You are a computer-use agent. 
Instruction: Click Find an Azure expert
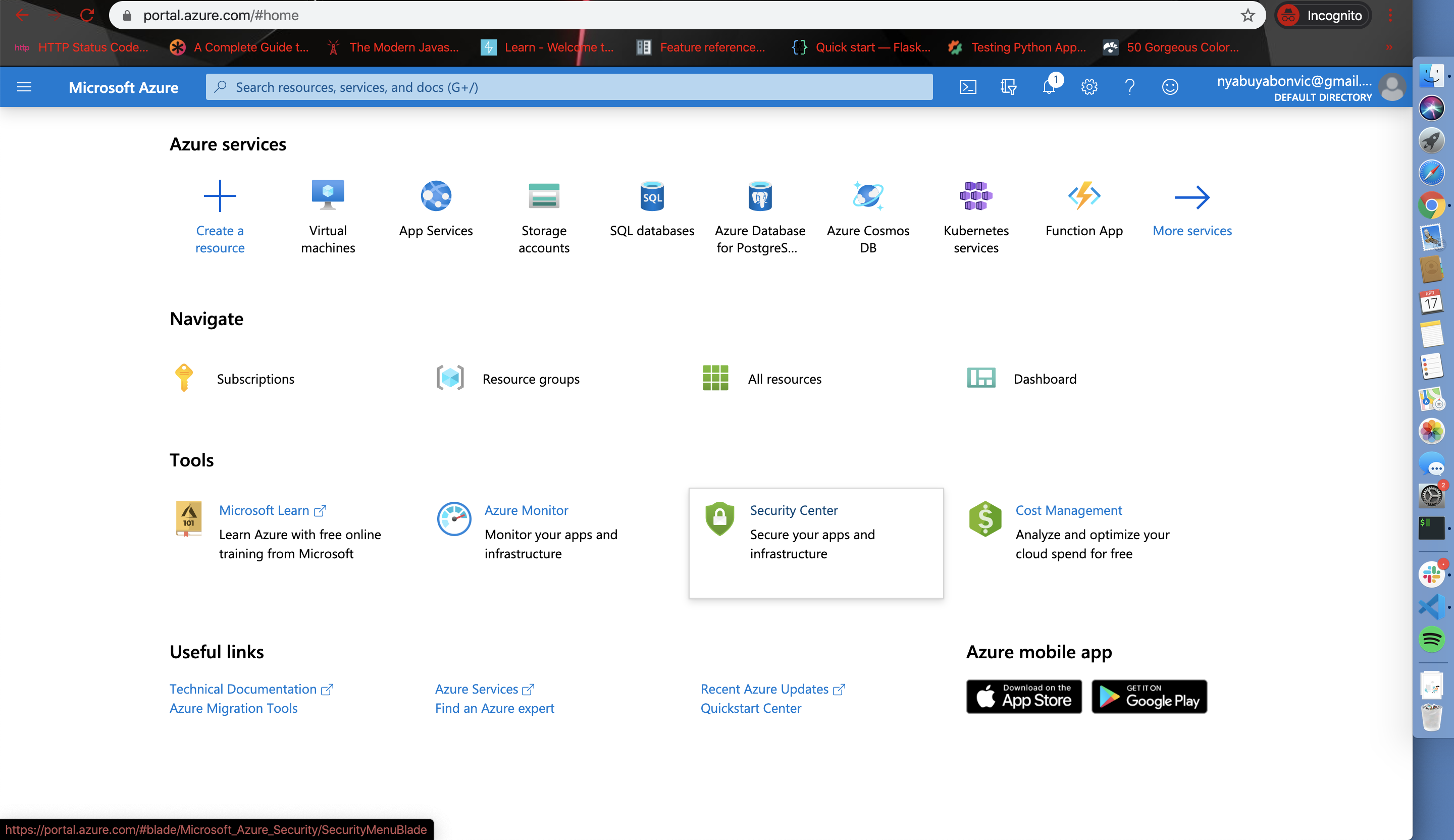click(494, 708)
